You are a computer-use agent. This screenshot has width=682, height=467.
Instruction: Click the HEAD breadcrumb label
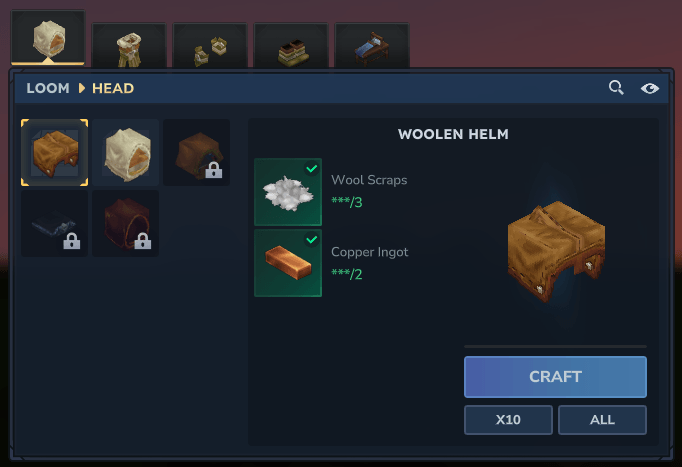[113, 88]
